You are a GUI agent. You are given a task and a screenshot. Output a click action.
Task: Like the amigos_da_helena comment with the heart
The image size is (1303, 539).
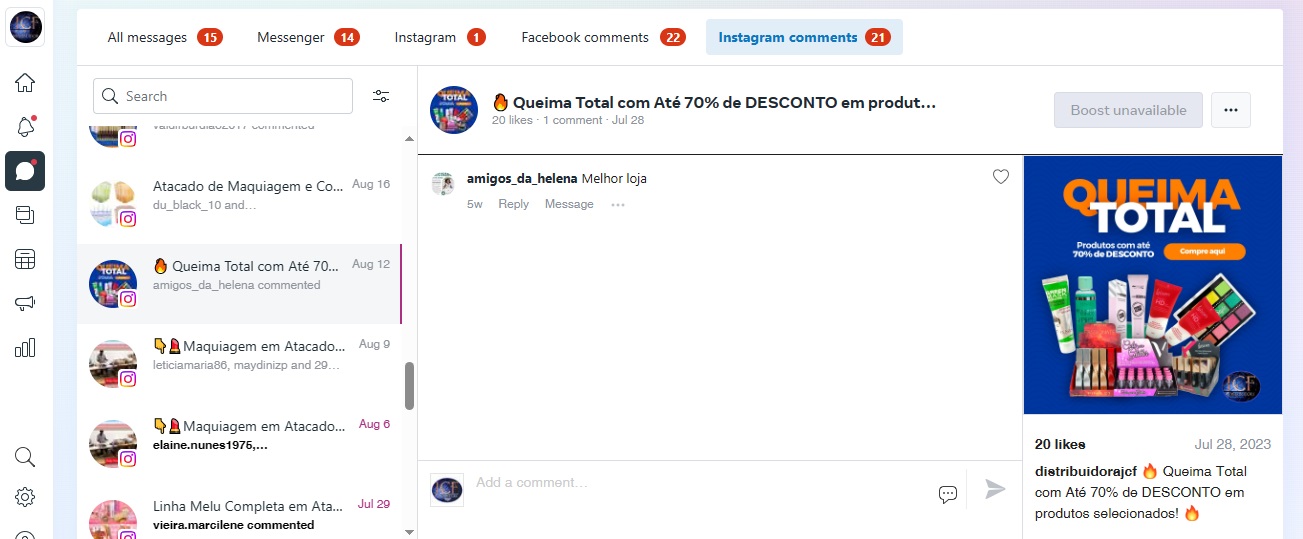point(1001,177)
